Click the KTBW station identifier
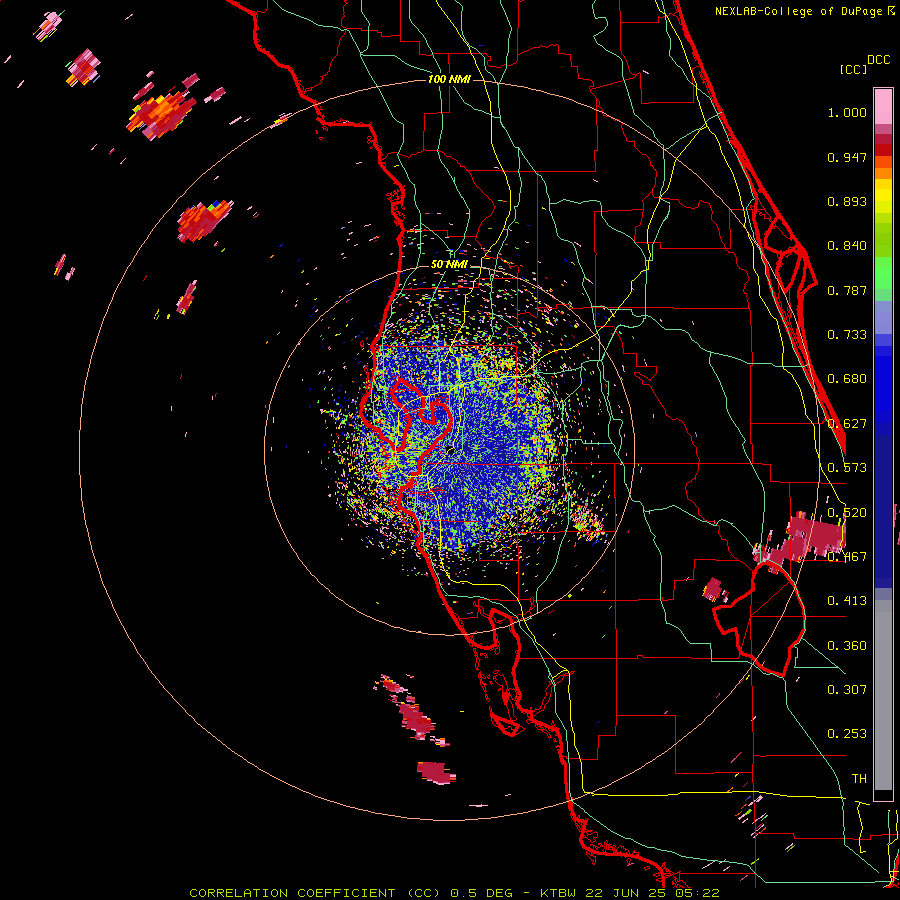This screenshot has height=900, width=900. pos(559,893)
